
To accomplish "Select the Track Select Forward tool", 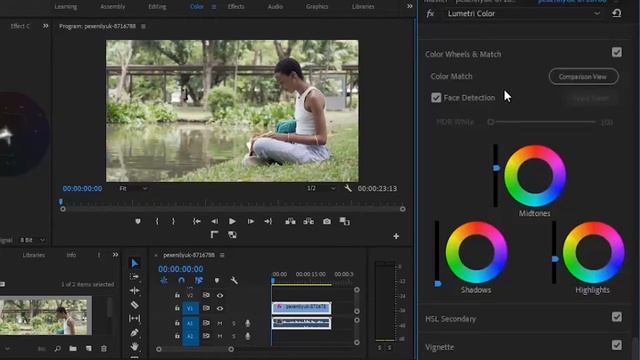I will pos(134,277).
